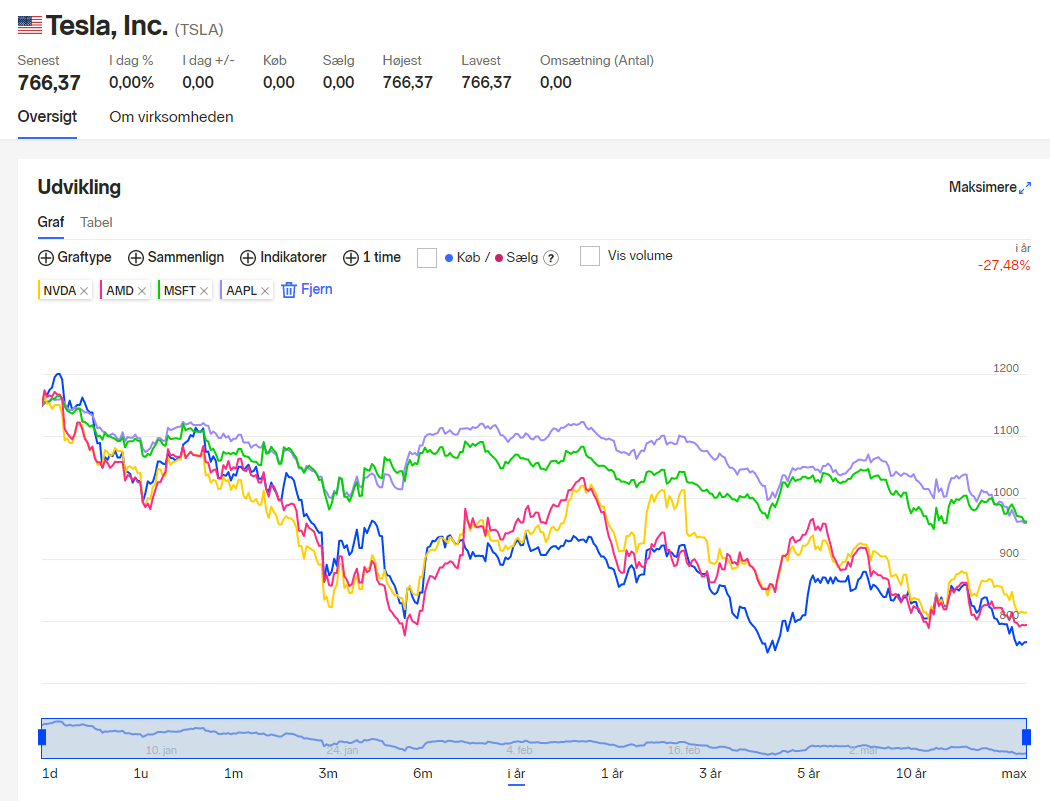Image resolution: width=1050 pixels, height=801 pixels.
Task: Click the plus icon beside Sammenlign
Action: click(136, 258)
